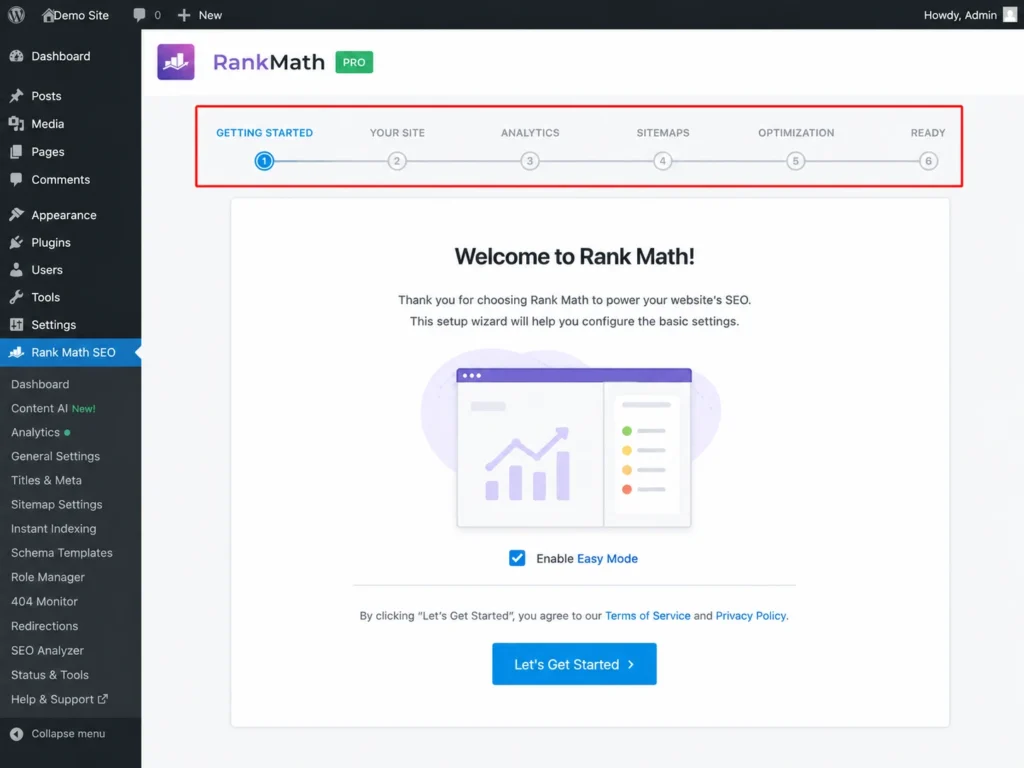Open Analytics submenu under Rank Math
Viewport: 1024px width, 768px height.
[x=35, y=432]
